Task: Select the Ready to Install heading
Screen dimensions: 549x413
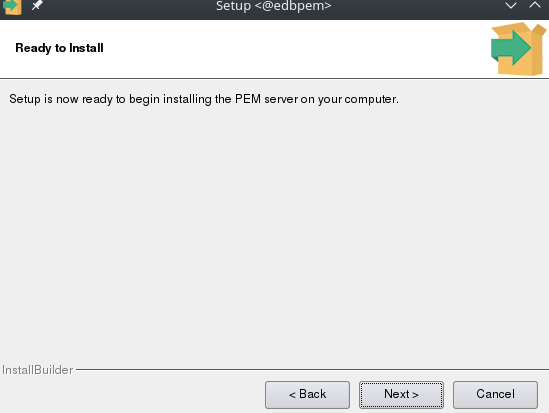Action: pos(59,48)
